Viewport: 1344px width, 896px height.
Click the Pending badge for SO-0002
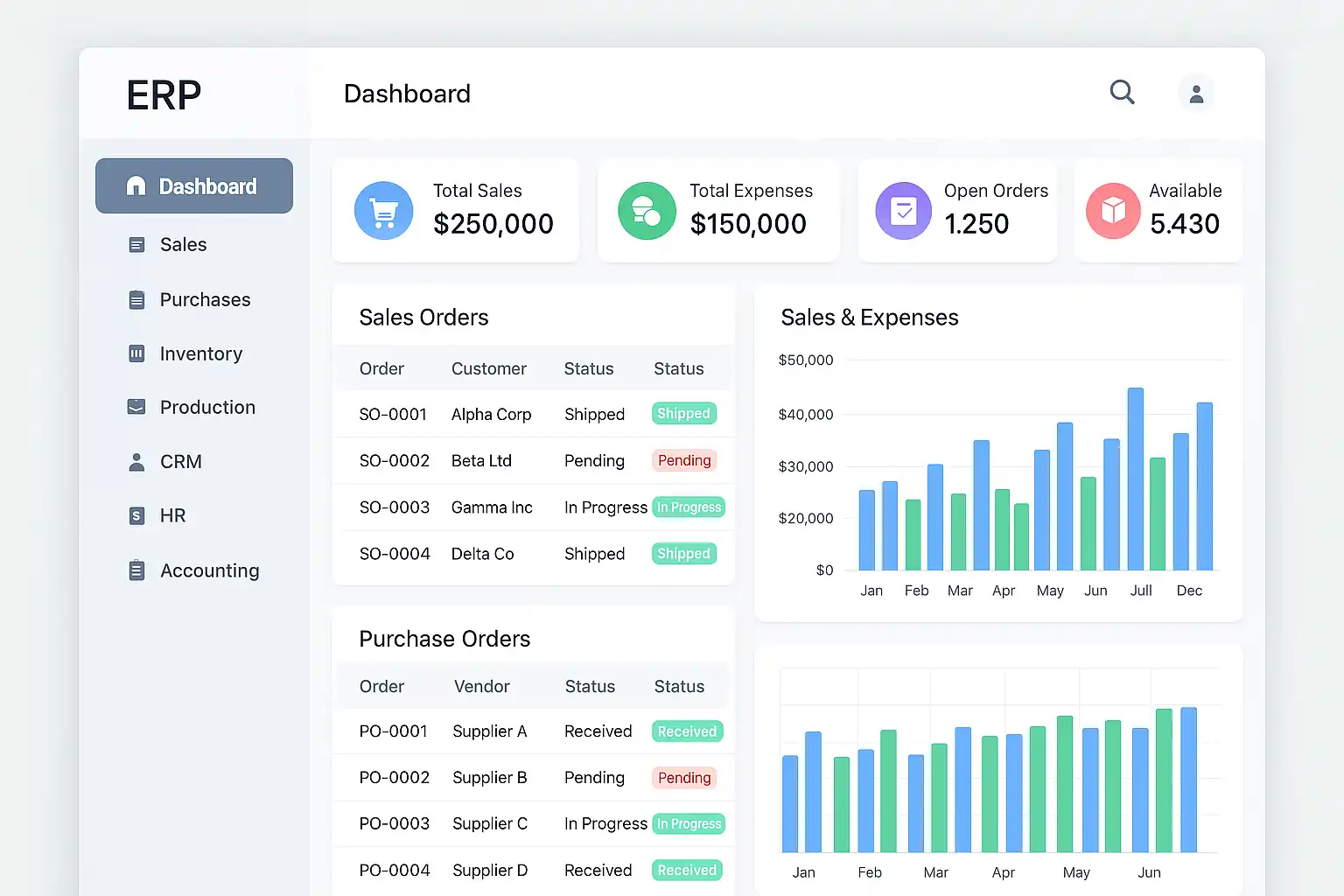tap(684, 461)
